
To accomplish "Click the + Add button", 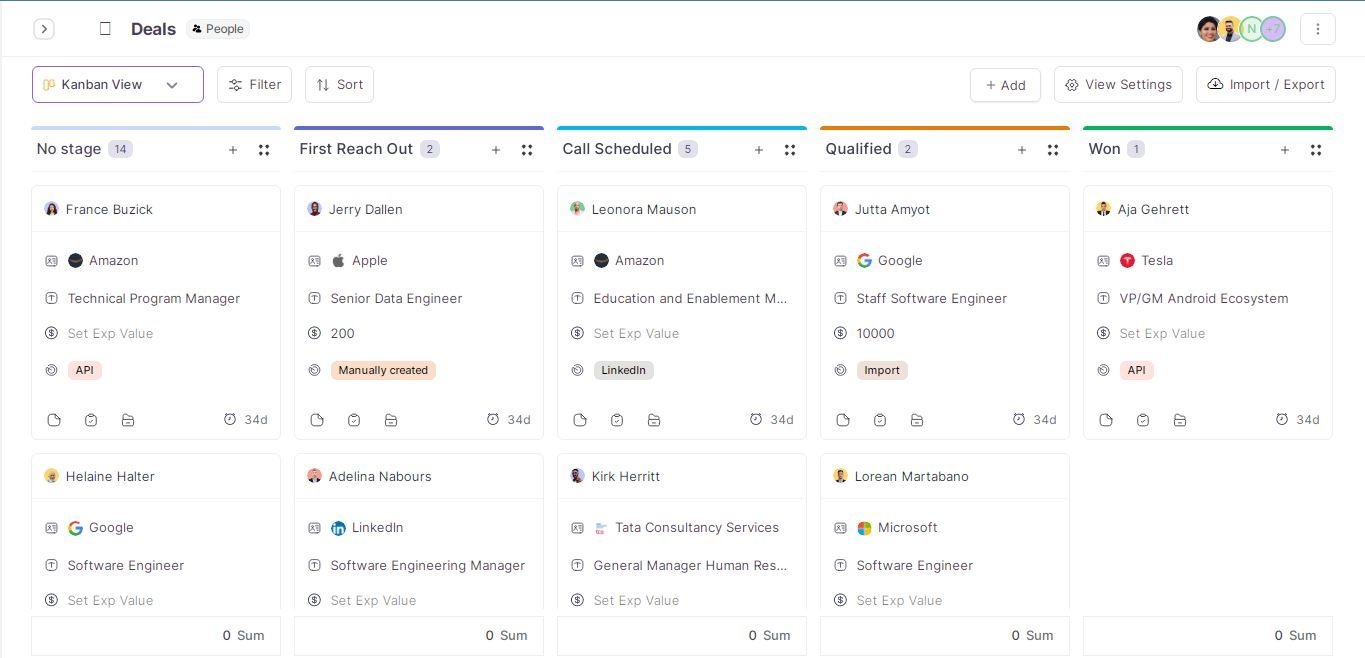I will point(1005,85).
